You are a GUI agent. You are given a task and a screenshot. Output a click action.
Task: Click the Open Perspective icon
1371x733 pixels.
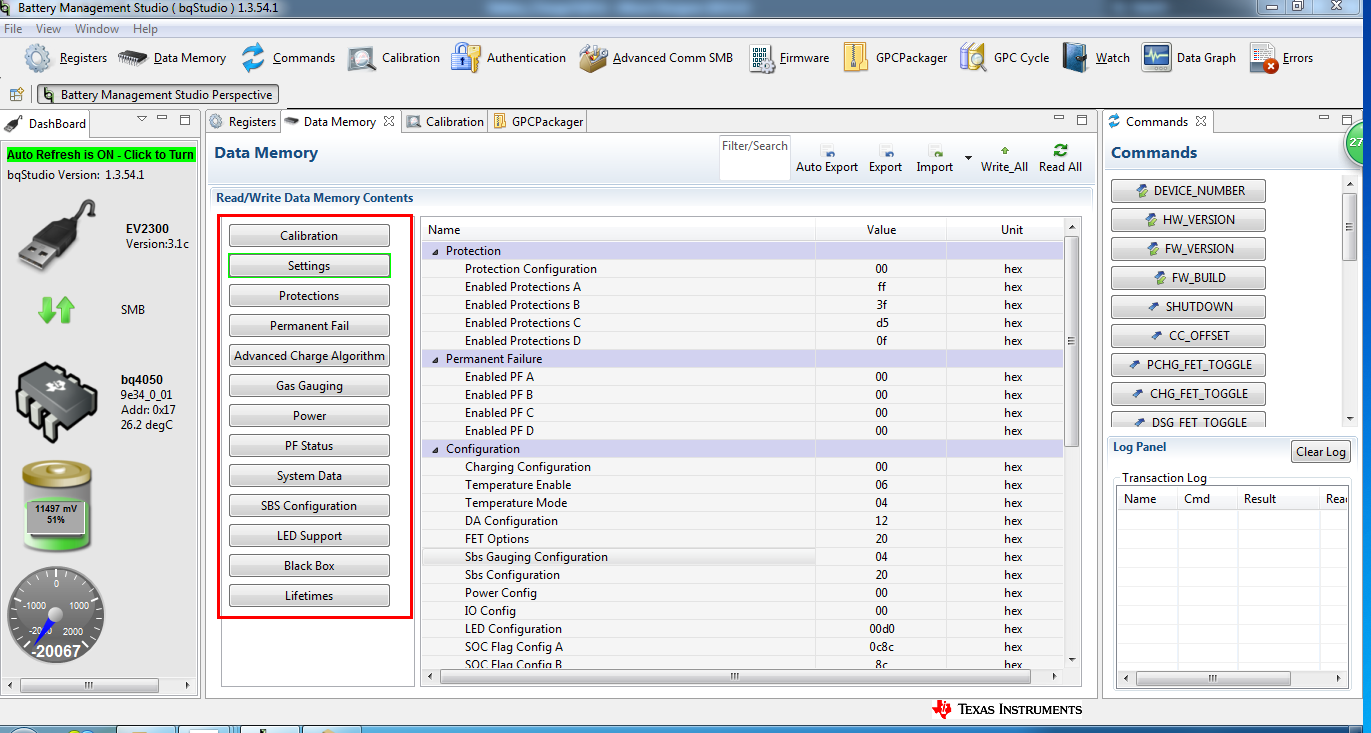coord(16,95)
